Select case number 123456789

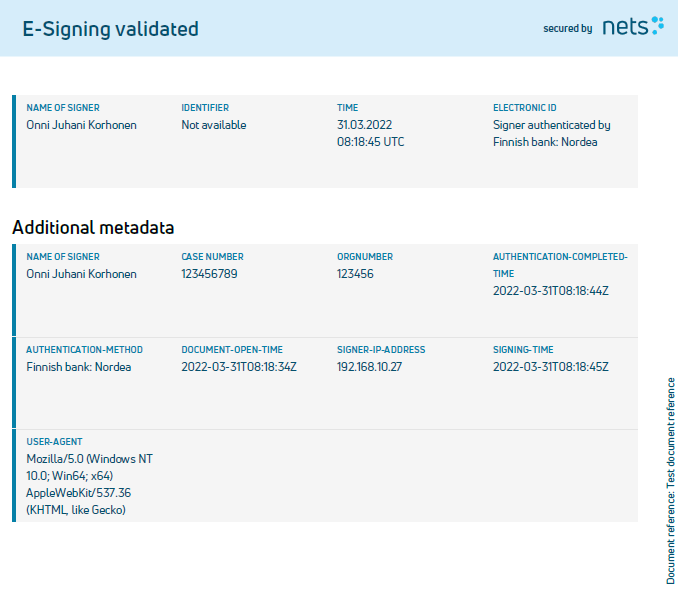point(209,274)
